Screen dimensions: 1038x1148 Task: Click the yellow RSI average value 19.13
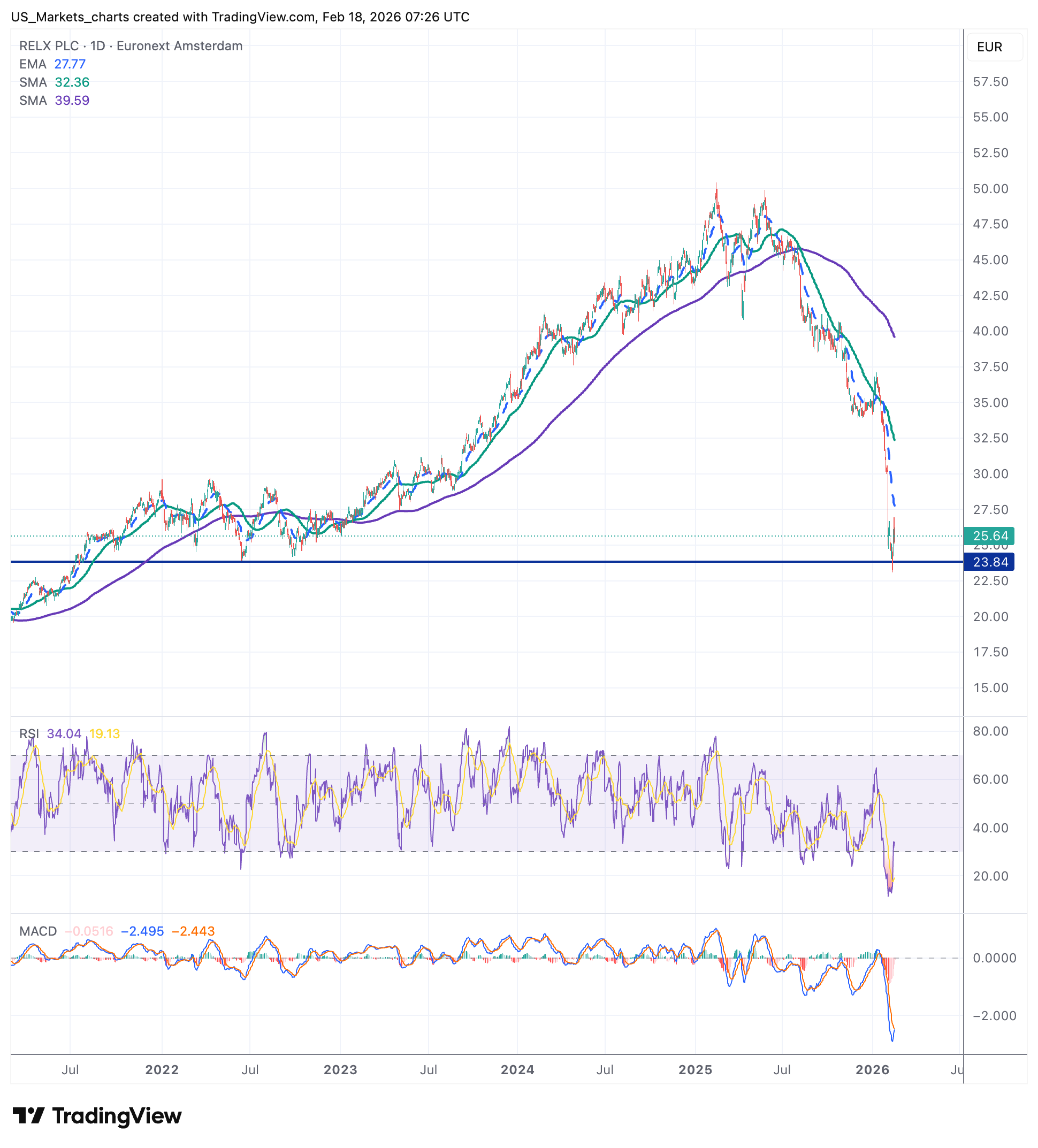pos(104,734)
